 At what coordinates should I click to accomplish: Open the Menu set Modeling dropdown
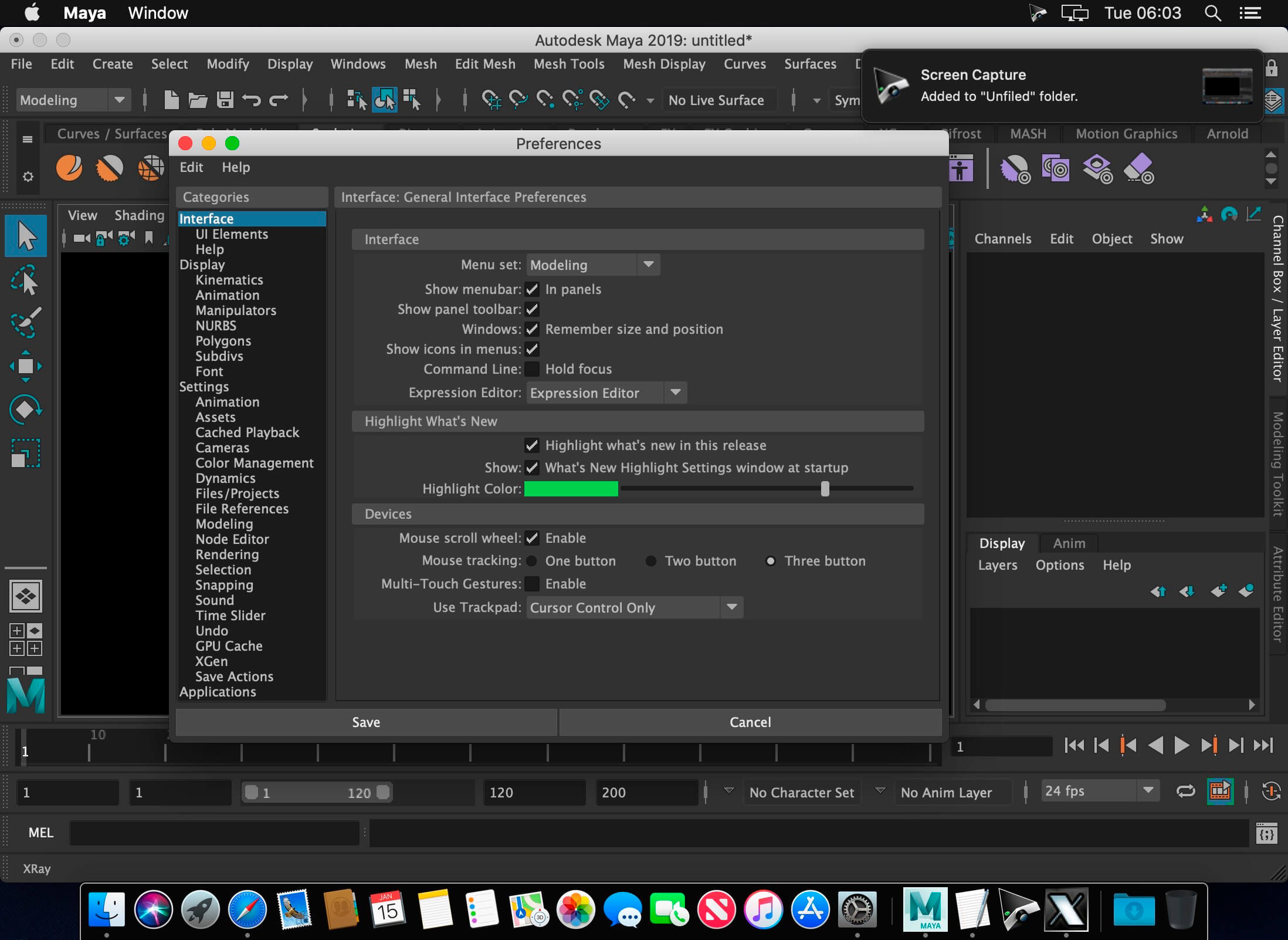pyautogui.click(x=593, y=265)
